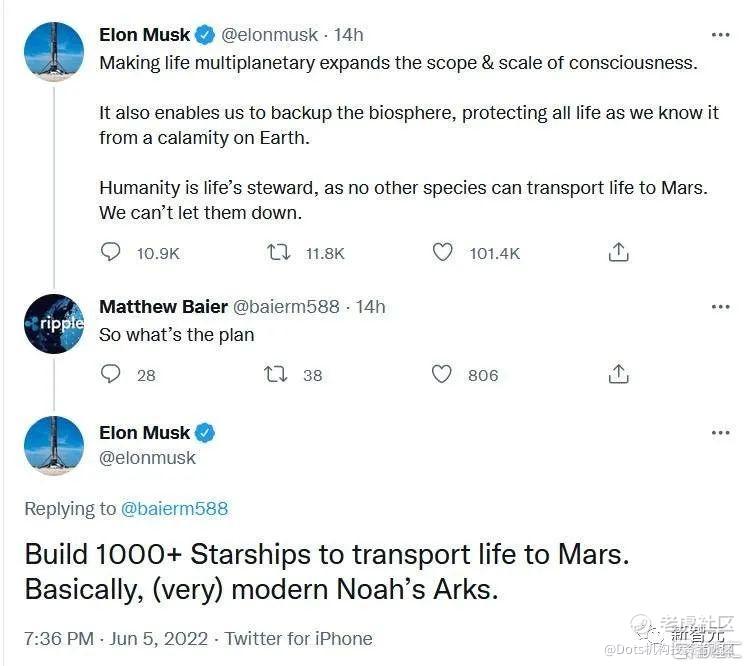Open the 14h timestamp on Matthew Baier's tweet
This screenshot has width=748, height=666.
371,306
